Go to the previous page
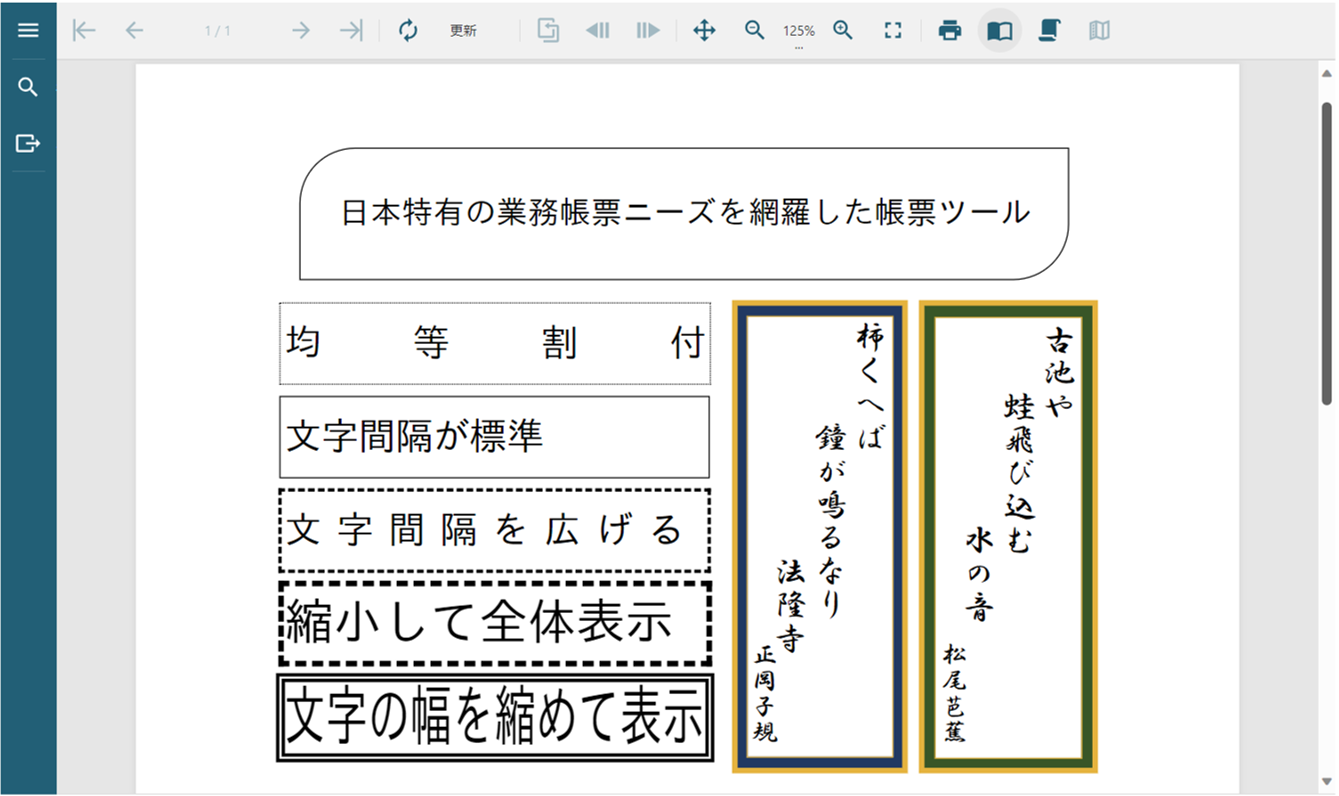The height and width of the screenshot is (796, 1339). 134,30
